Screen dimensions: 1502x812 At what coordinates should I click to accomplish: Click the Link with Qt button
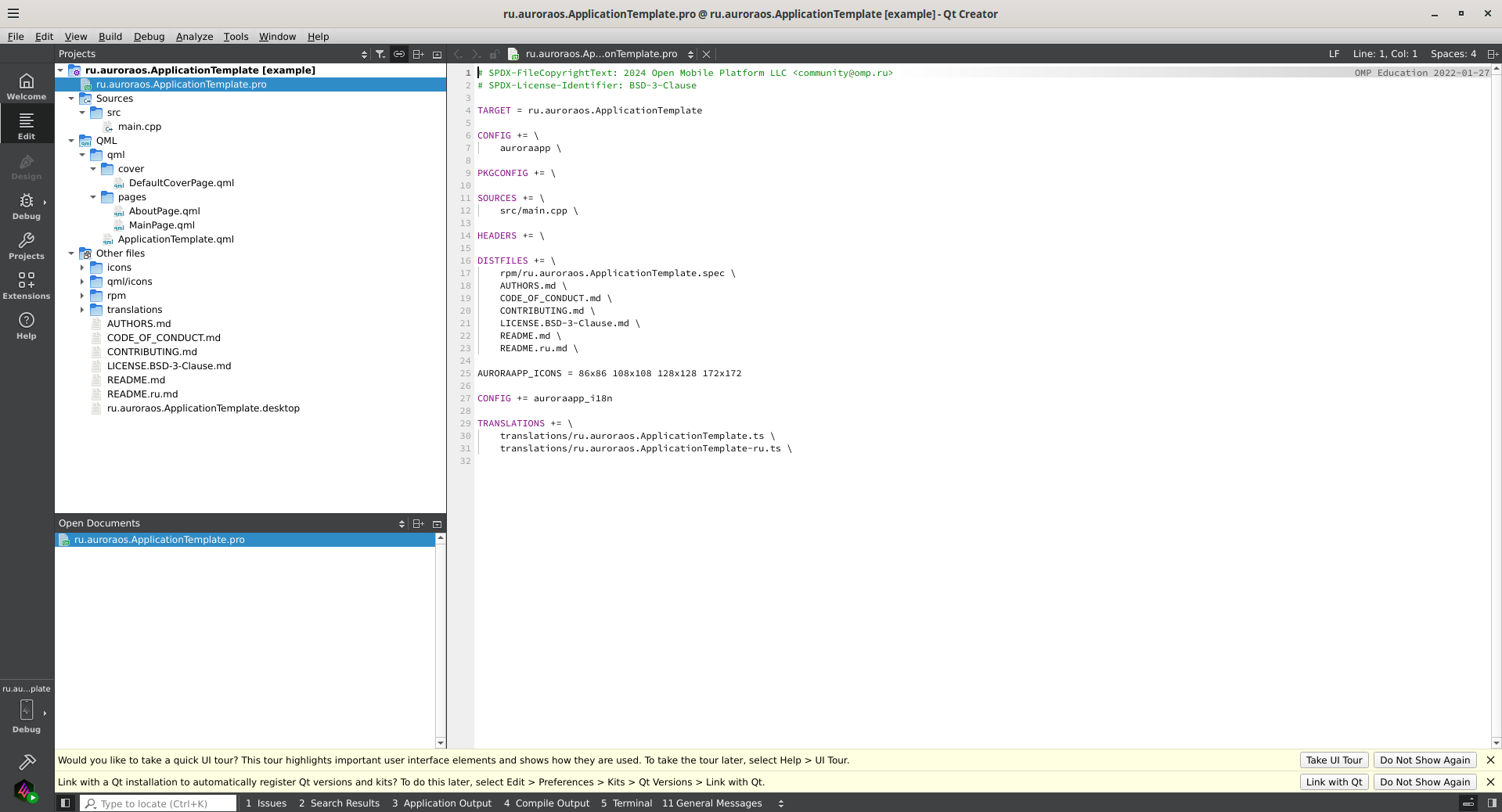point(1334,782)
